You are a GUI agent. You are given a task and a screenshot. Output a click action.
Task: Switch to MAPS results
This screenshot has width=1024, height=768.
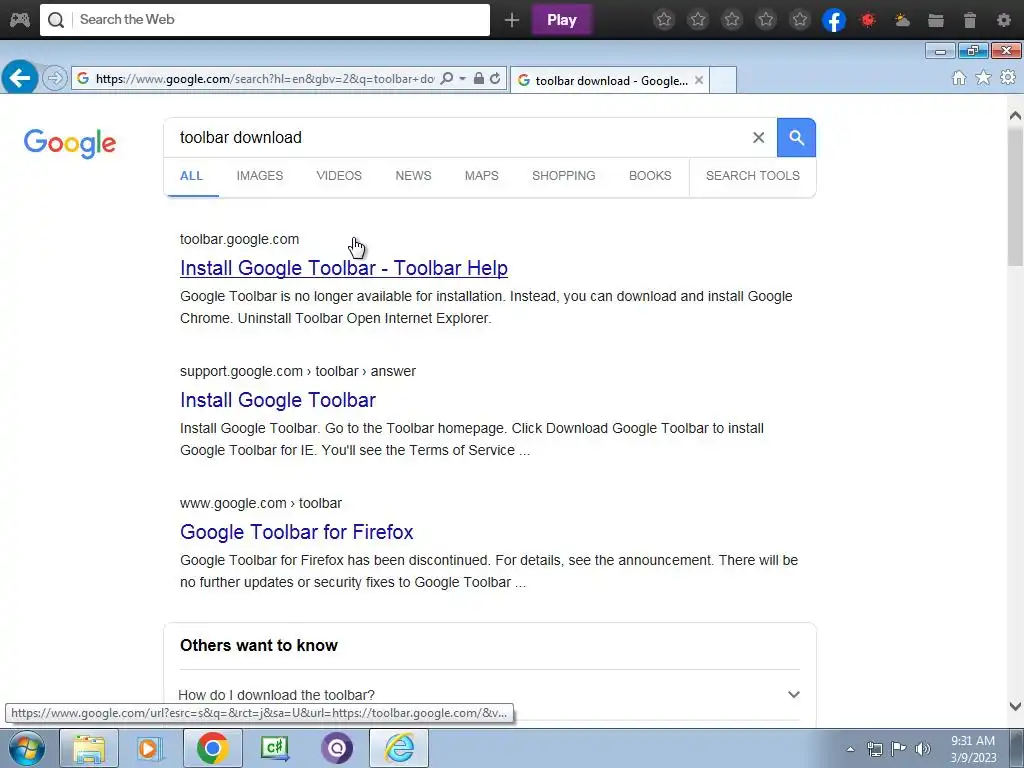482,176
